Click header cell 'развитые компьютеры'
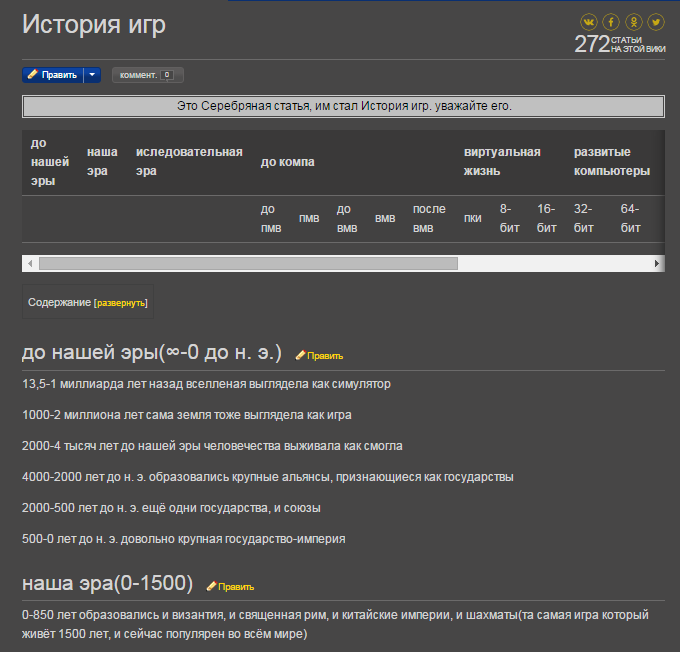This screenshot has height=652, width=680. (611, 162)
